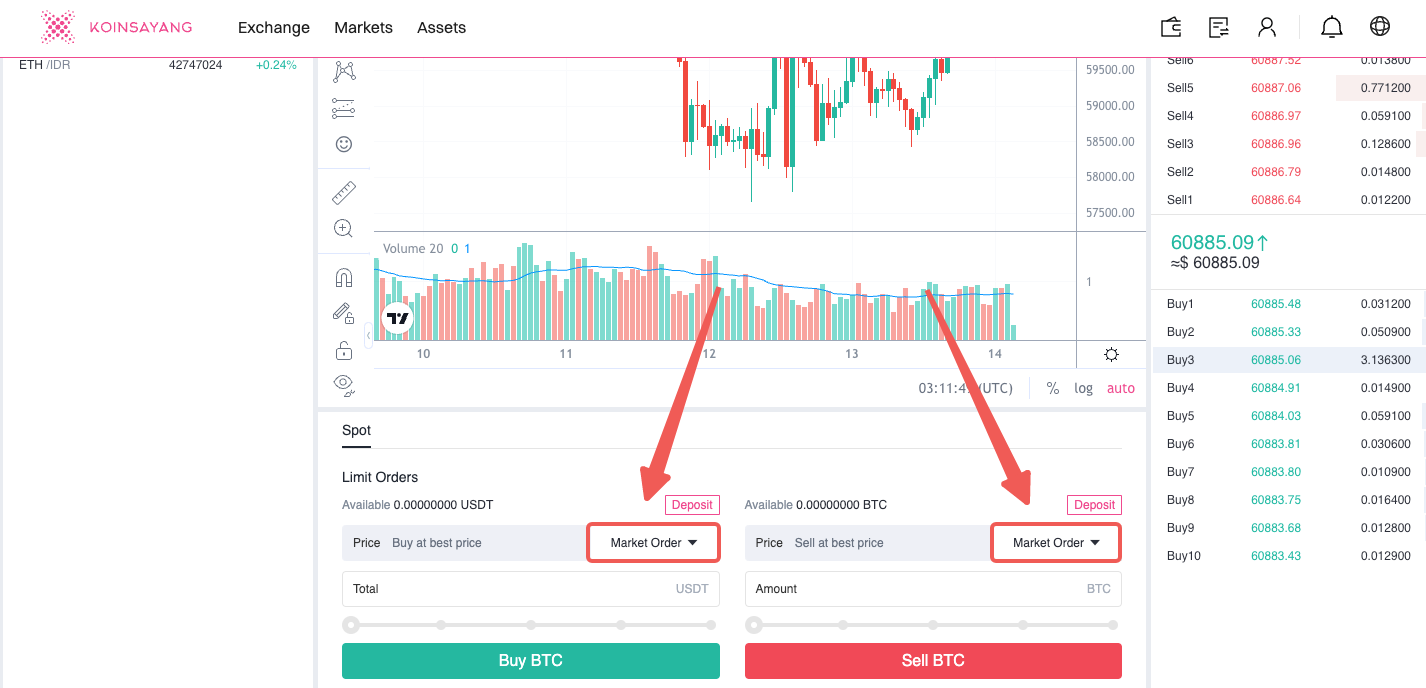Image resolution: width=1426 pixels, height=688 pixels.
Task: Open the wallet icon in header
Action: point(1171,27)
